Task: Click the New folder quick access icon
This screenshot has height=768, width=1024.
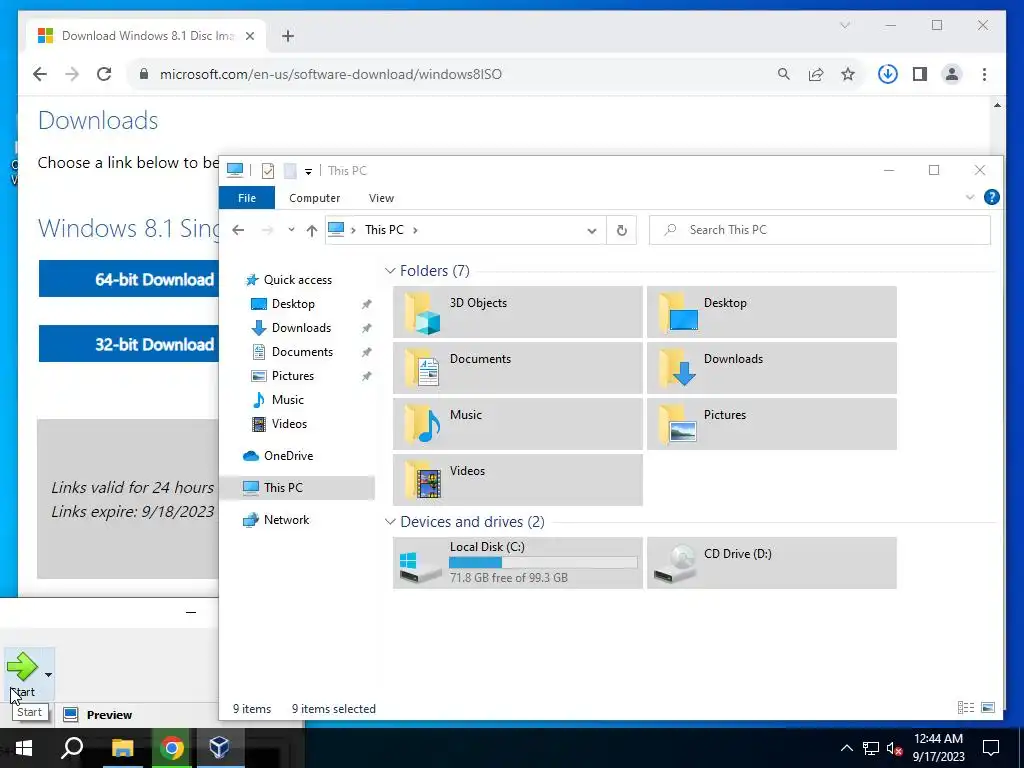Action: coord(290,171)
